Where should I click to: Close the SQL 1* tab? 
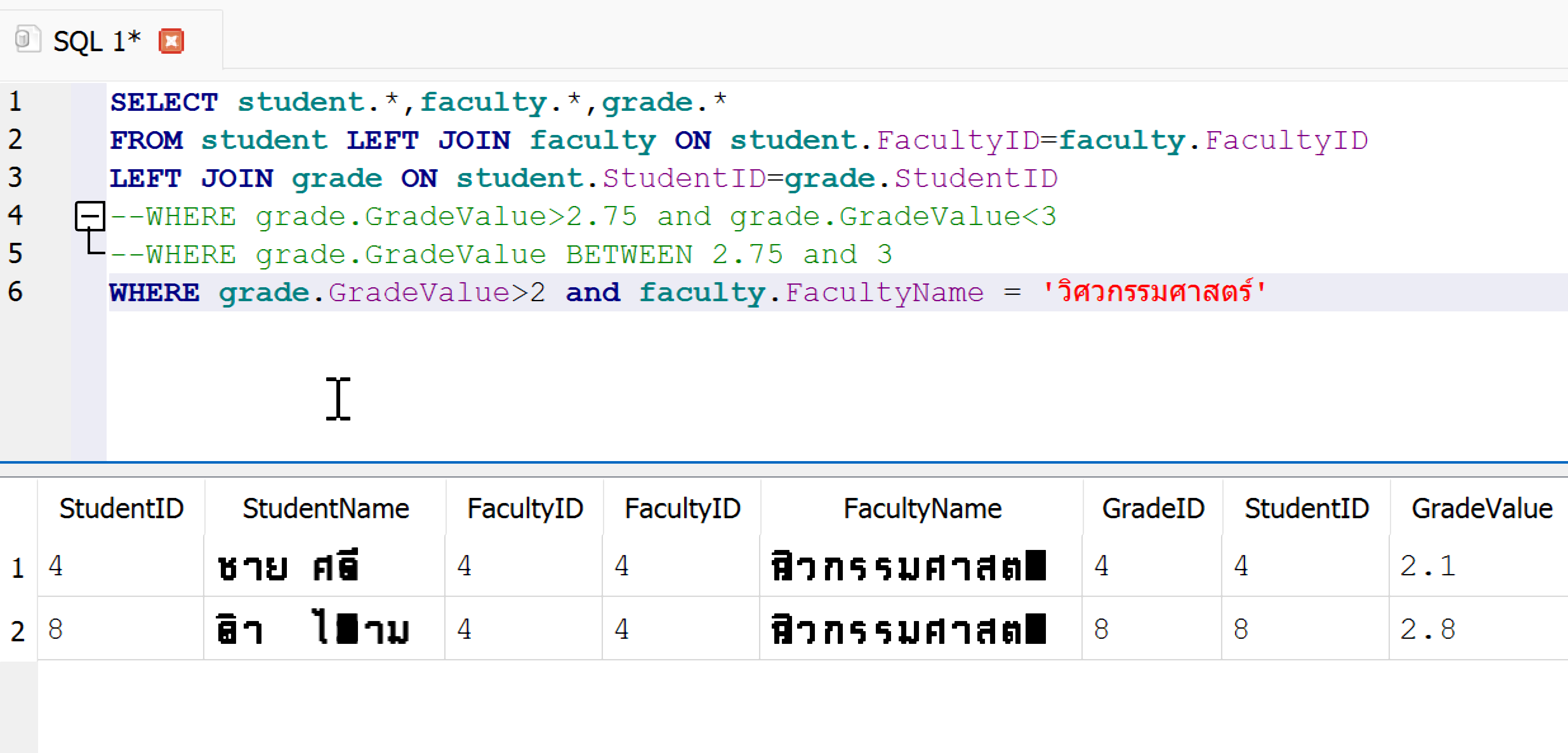tap(171, 41)
